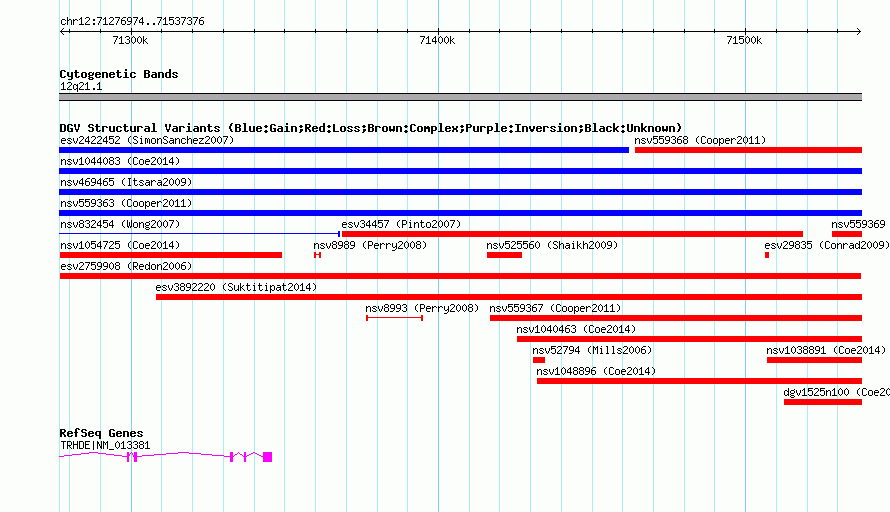This screenshot has width=890, height=512.
Task: Click the 71300k ruler tick label
Action: [x=131, y=40]
